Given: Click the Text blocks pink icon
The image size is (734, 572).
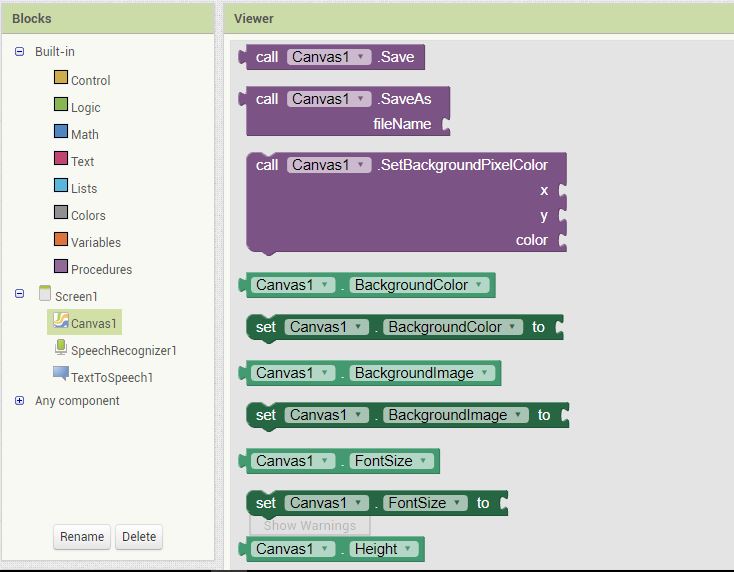Looking at the screenshot, I should point(61,158).
